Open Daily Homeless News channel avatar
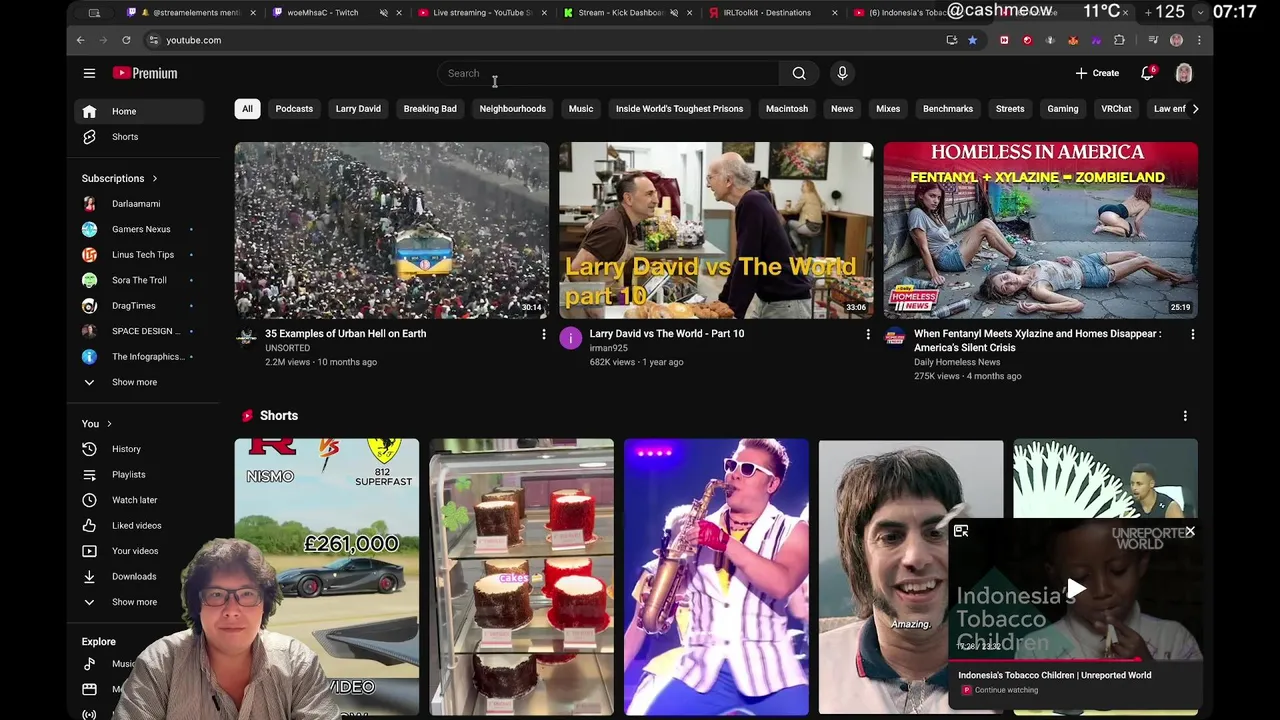1280x720 pixels. point(895,338)
